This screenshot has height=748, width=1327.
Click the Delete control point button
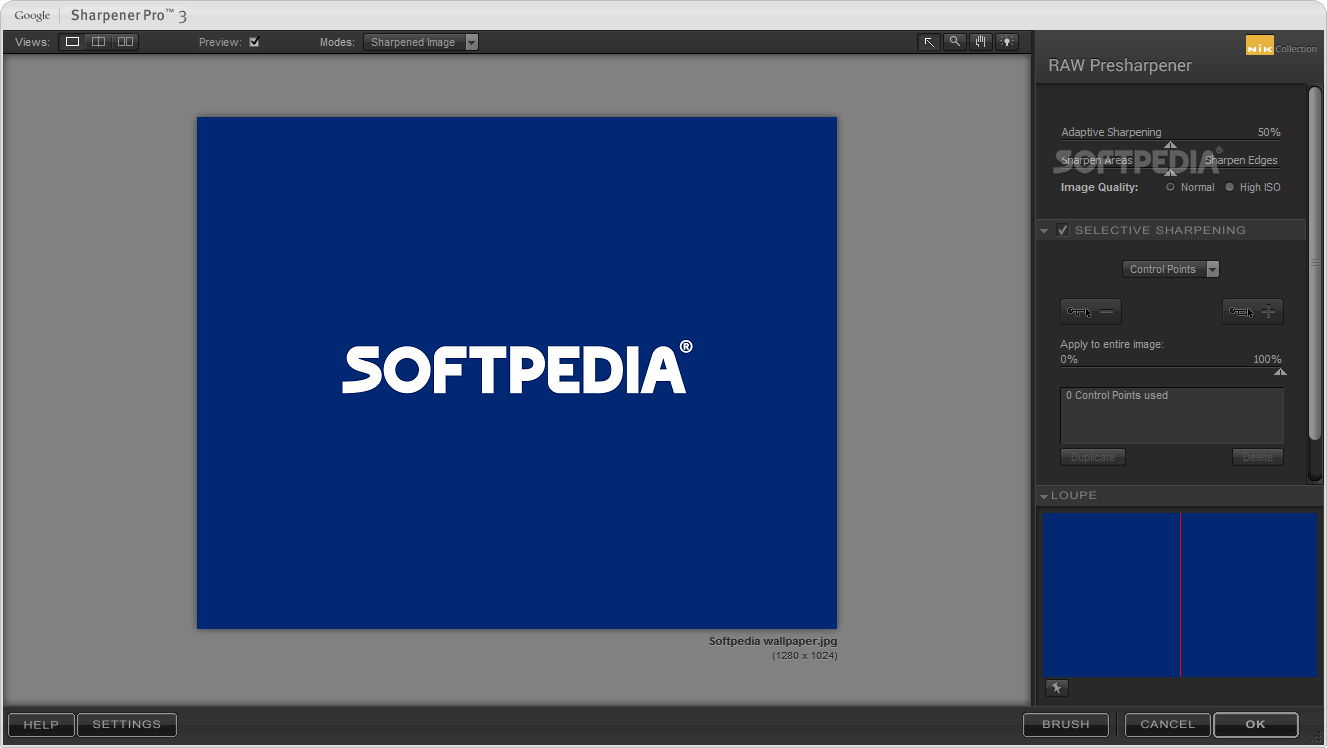pyautogui.click(x=1258, y=457)
